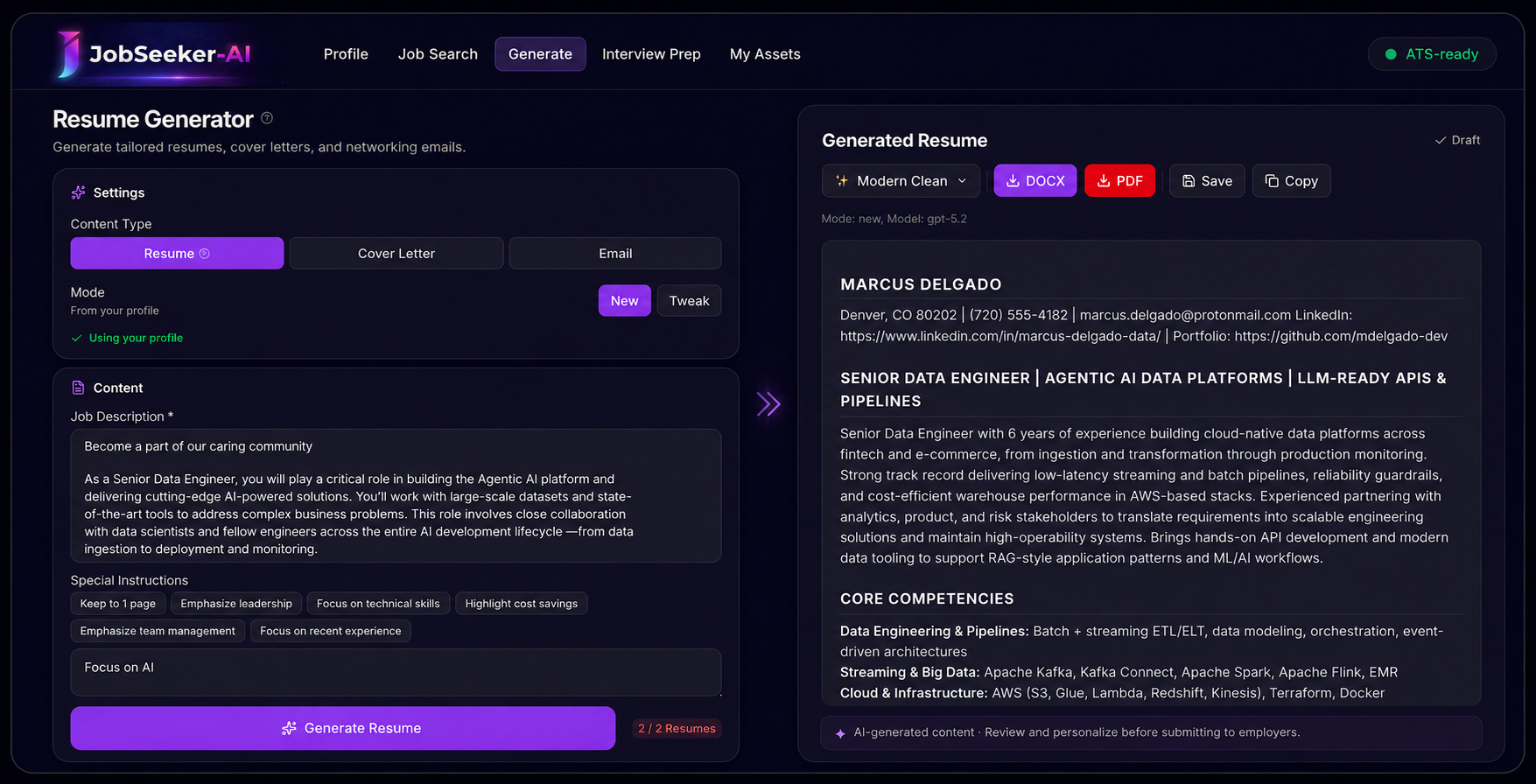Click the Draft checkmark status
This screenshot has width=1536, height=784.
click(1457, 140)
